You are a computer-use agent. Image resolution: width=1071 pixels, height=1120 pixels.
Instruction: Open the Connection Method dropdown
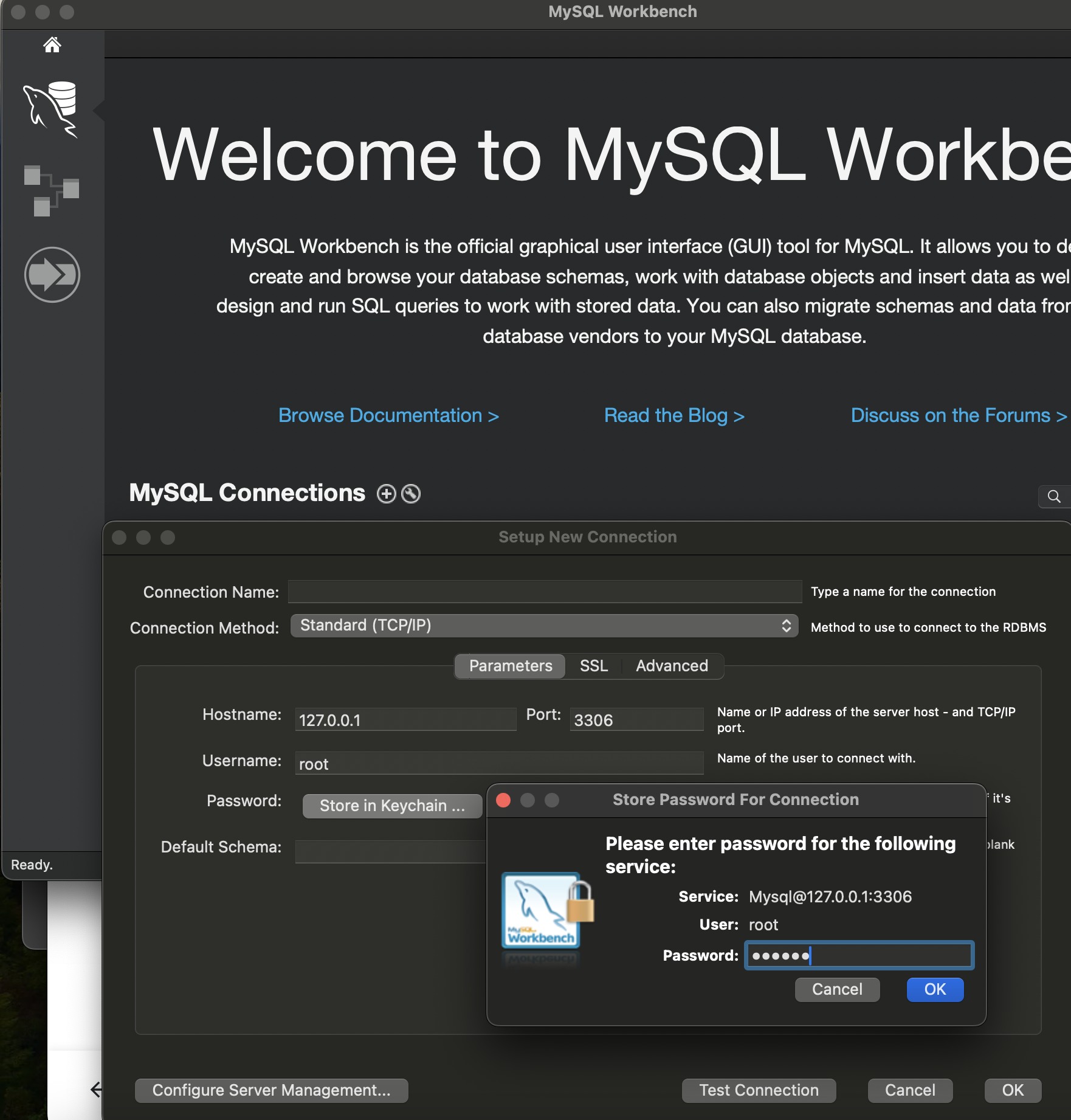(544, 626)
